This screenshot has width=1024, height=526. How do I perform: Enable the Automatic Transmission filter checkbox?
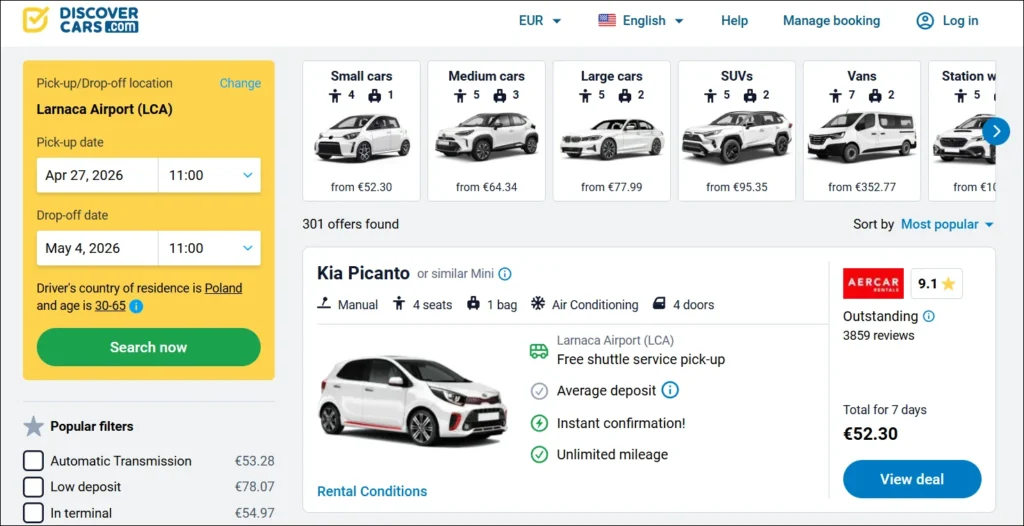pos(33,461)
